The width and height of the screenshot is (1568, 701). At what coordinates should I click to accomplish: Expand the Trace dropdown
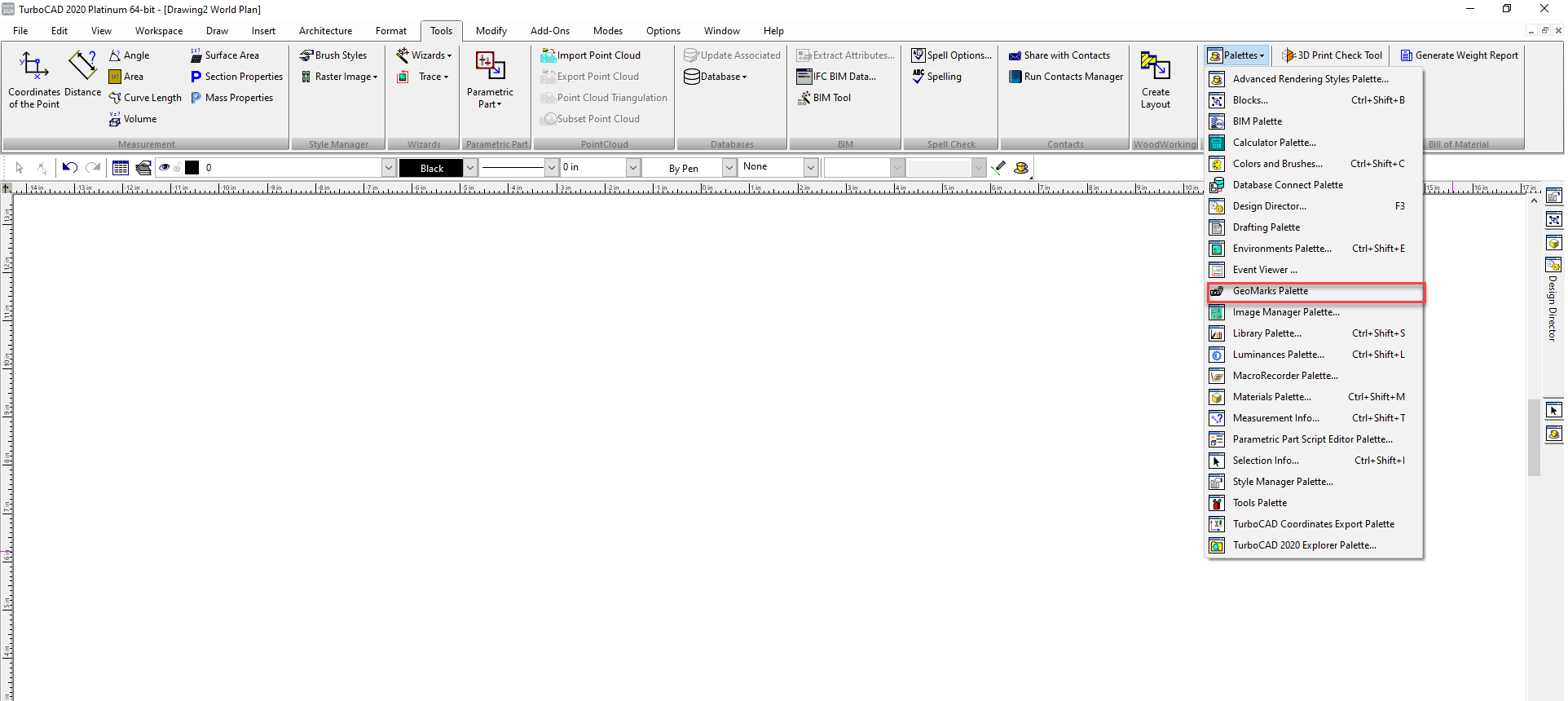pyautogui.click(x=423, y=77)
